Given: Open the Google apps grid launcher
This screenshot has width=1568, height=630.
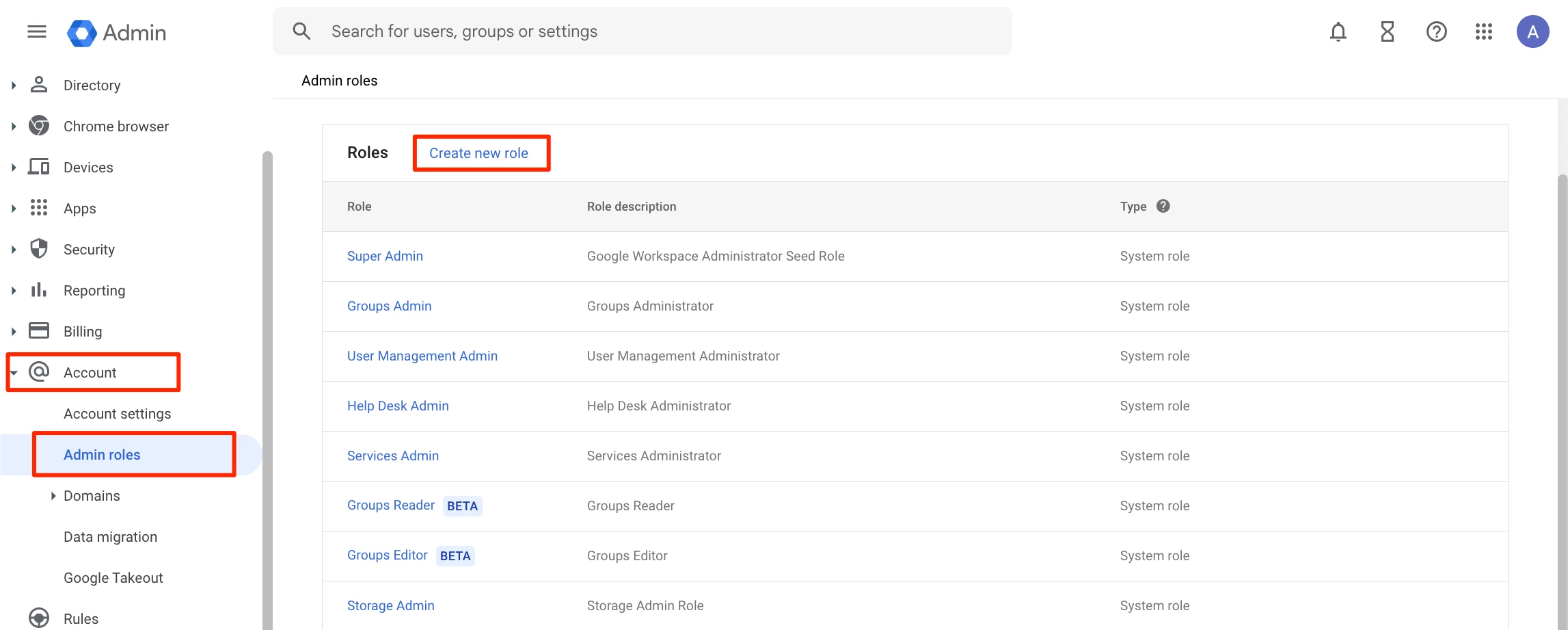Looking at the screenshot, I should 1483,31.
